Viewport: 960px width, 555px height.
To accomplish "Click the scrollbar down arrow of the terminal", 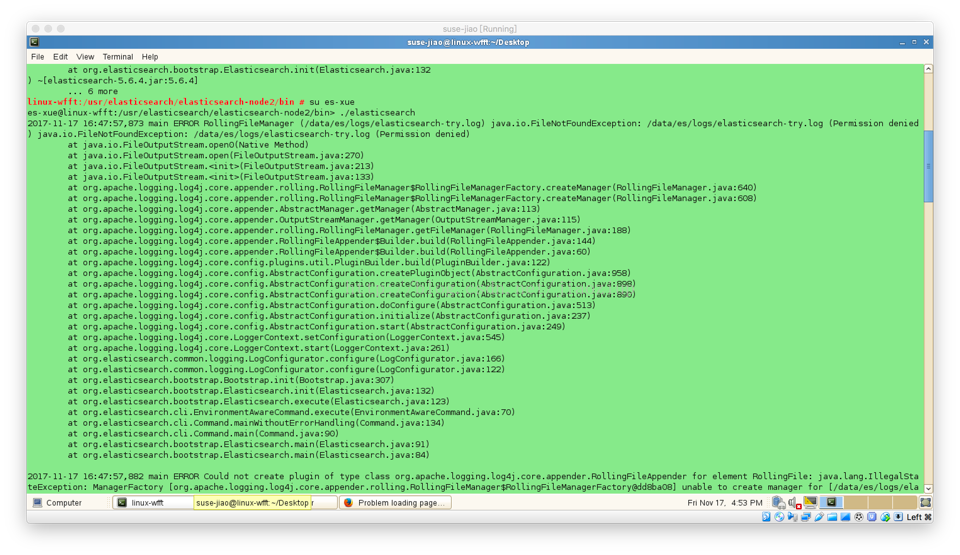I will [x=928, y=488].
